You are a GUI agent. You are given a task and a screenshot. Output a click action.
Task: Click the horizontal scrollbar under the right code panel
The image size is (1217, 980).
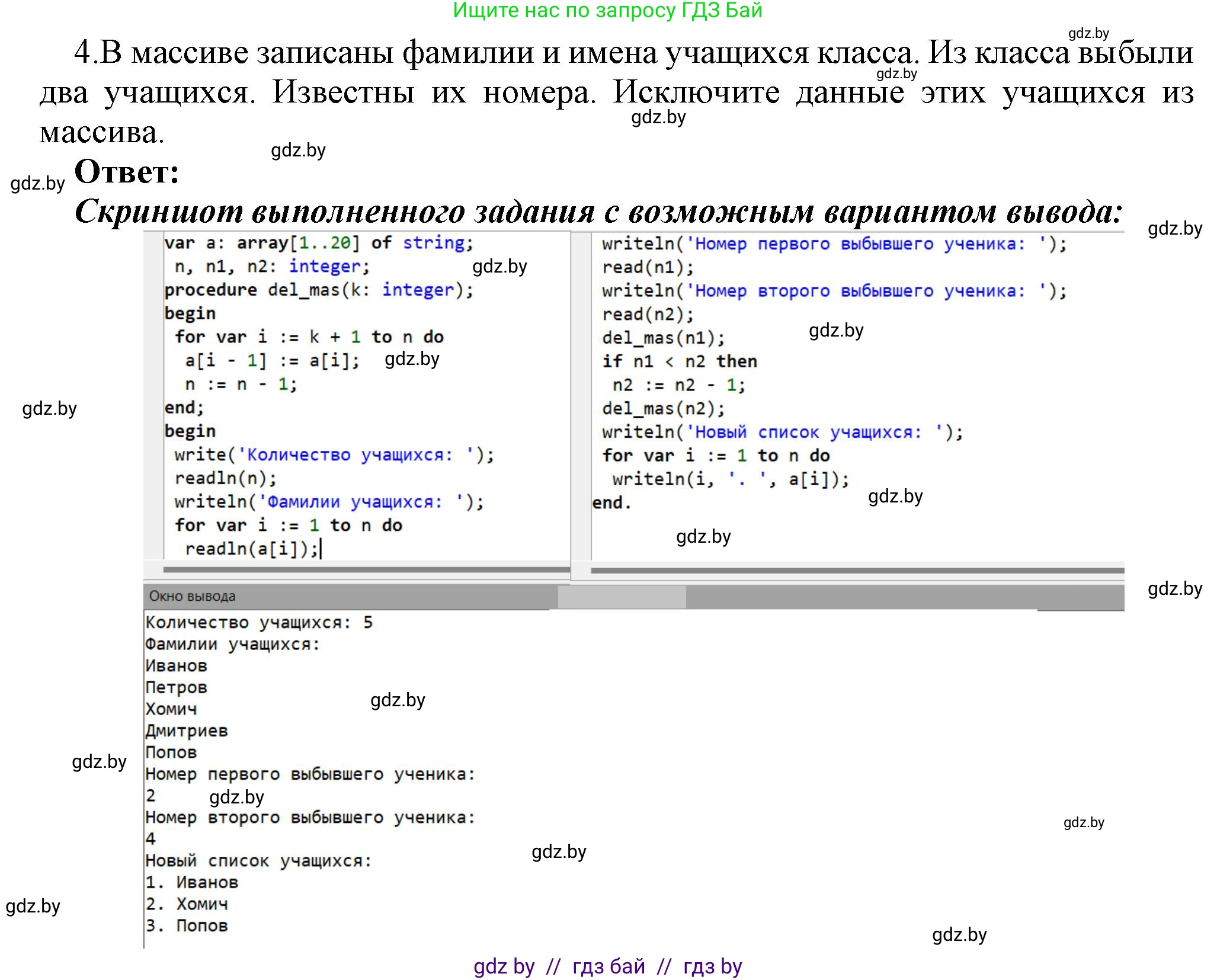click(853, 569)
